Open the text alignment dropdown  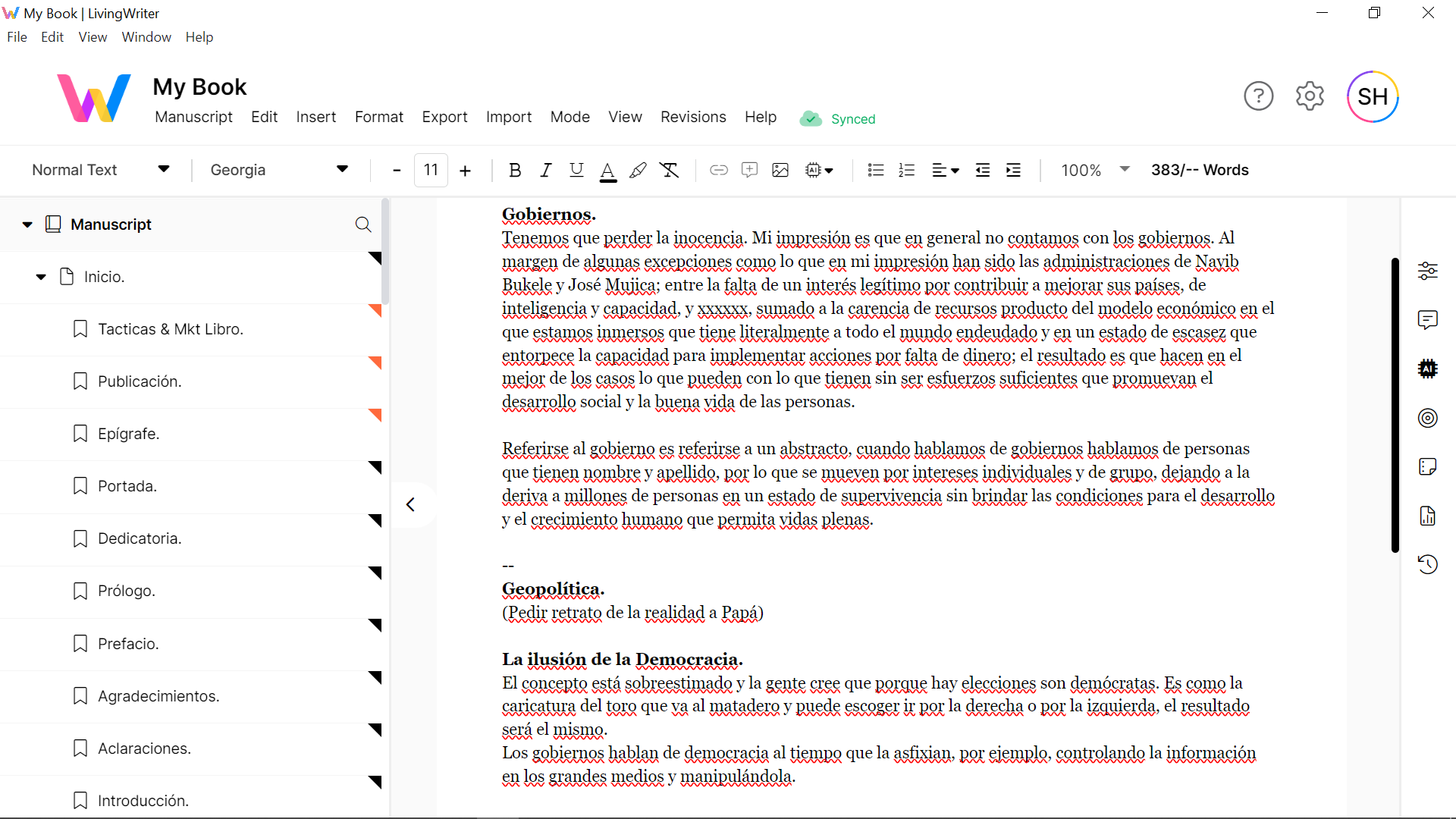(945, 170)
